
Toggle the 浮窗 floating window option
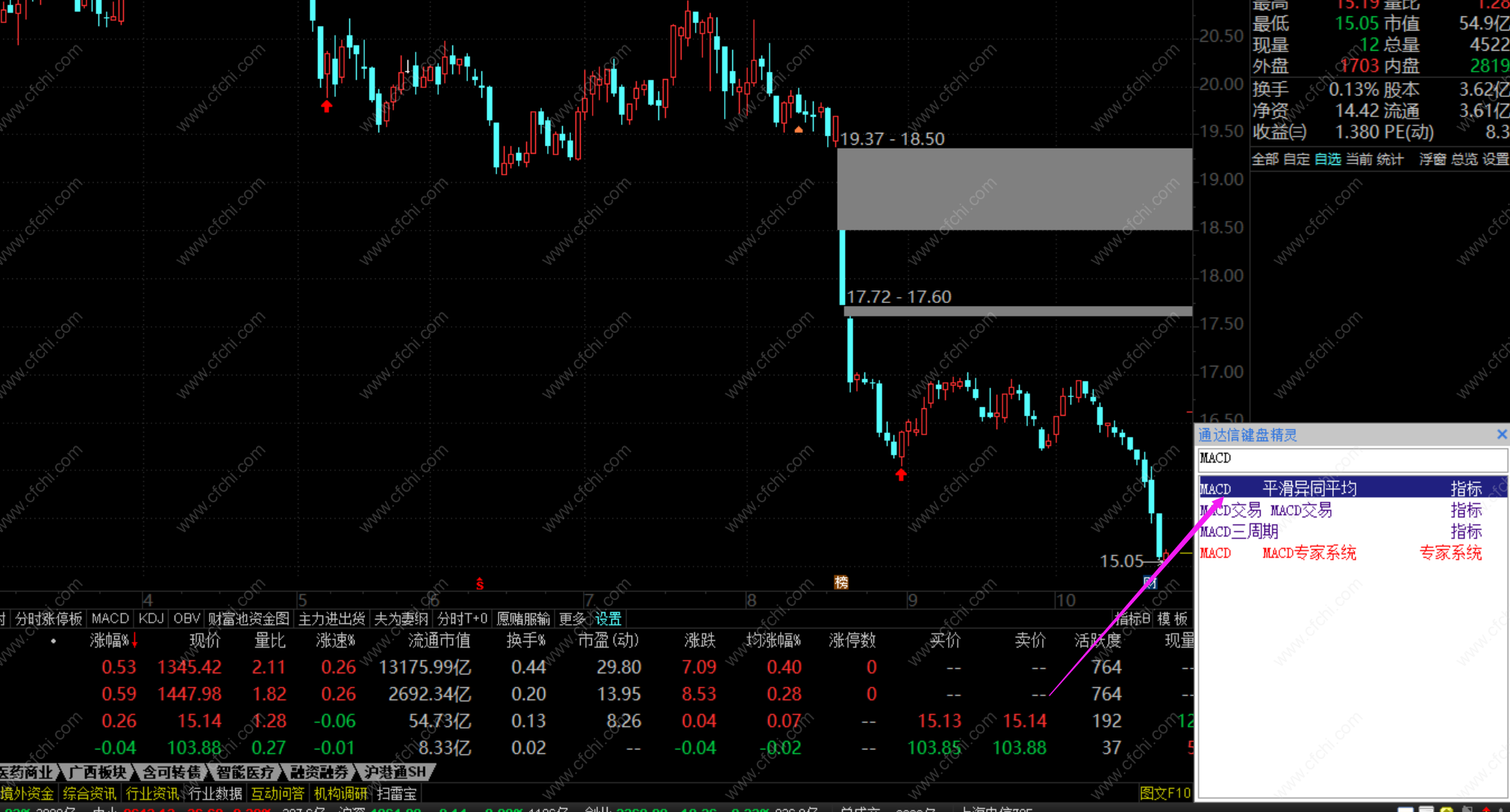point(1432,159)
